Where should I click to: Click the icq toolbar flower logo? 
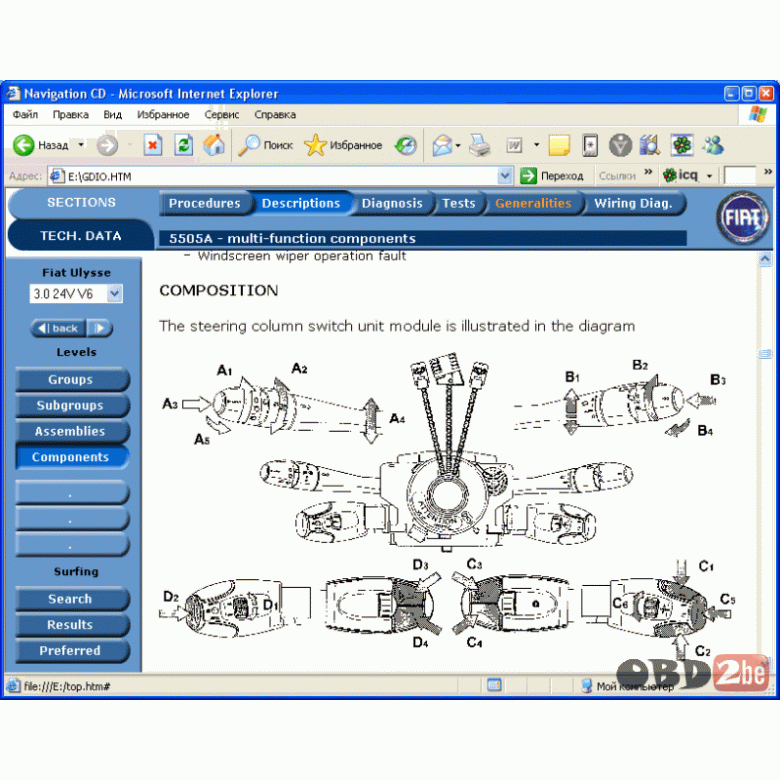pyautogui.click(x=670, y=175)
